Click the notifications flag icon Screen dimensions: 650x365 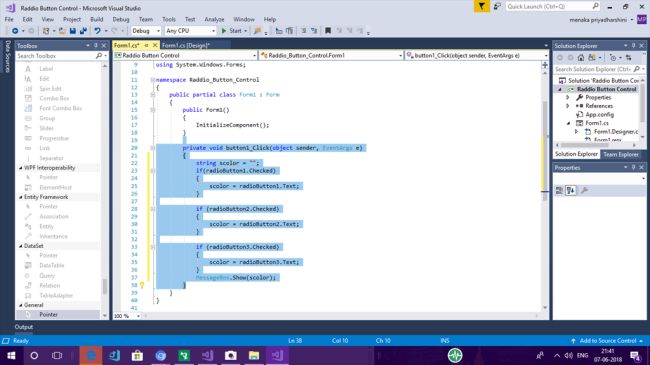coord(481,6)
